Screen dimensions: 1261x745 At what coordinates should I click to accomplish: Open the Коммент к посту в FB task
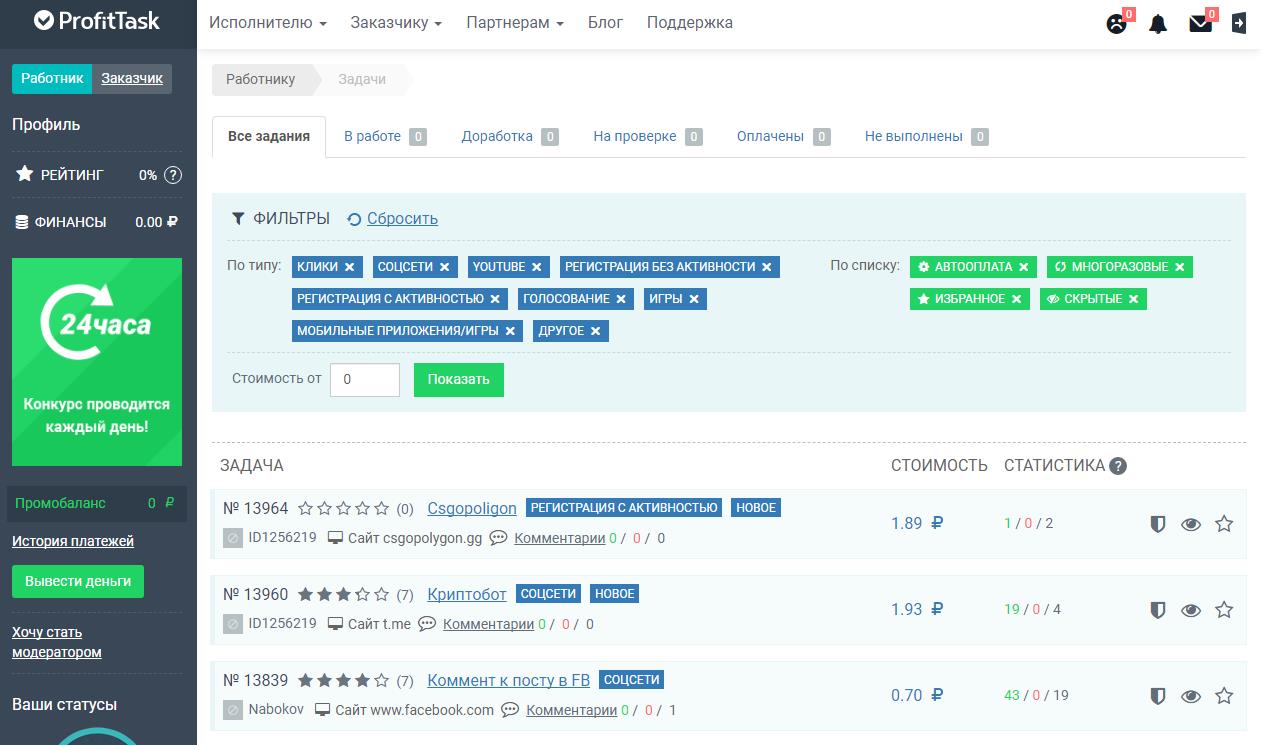[x=509, y=680]
